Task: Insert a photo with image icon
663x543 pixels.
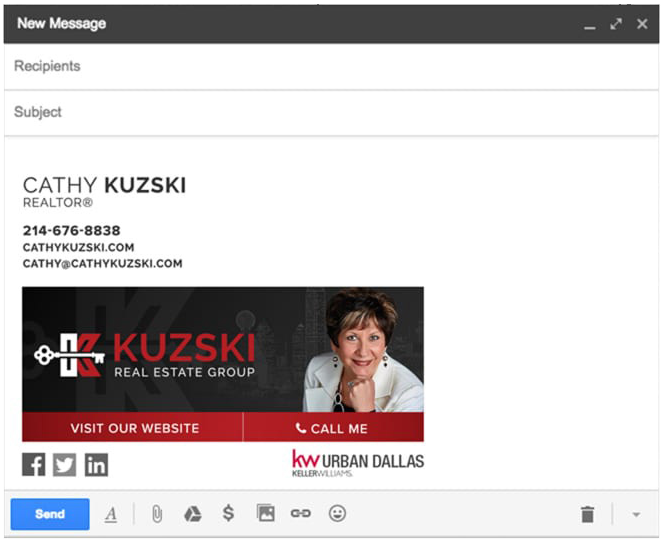Action: pyautogui.click(x=265, y=514)
